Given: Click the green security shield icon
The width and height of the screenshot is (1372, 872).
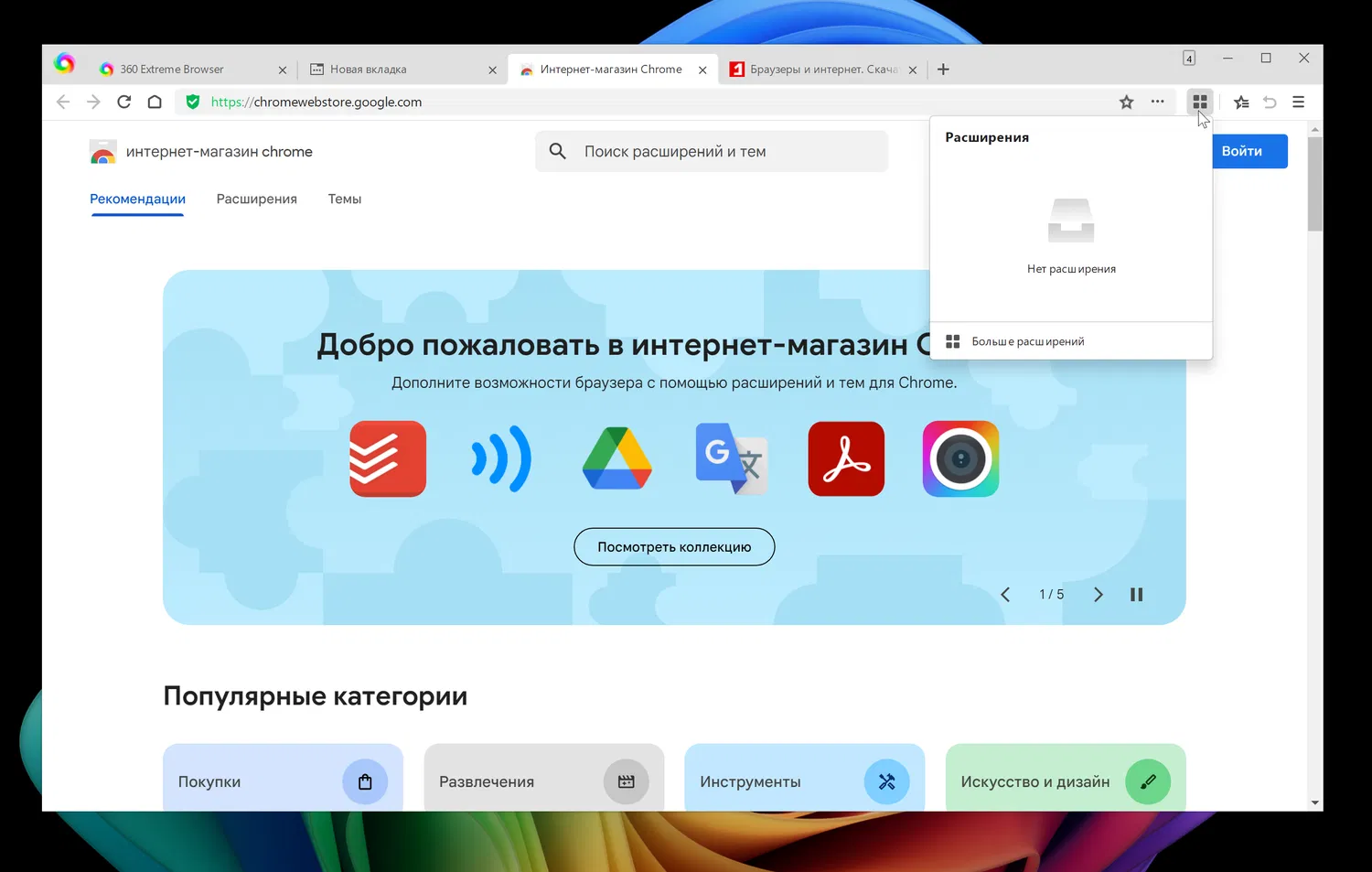Looking at the screenshot, I should coord(192,102).
